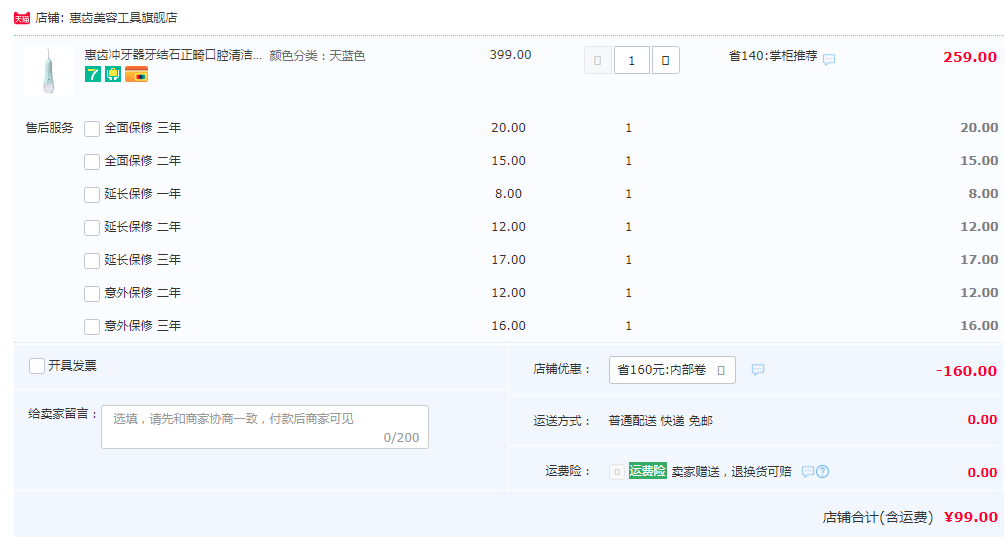Click the green 7-day return badge icon
This screenshot has width=1005, height=537.
[x=93, y=74]
